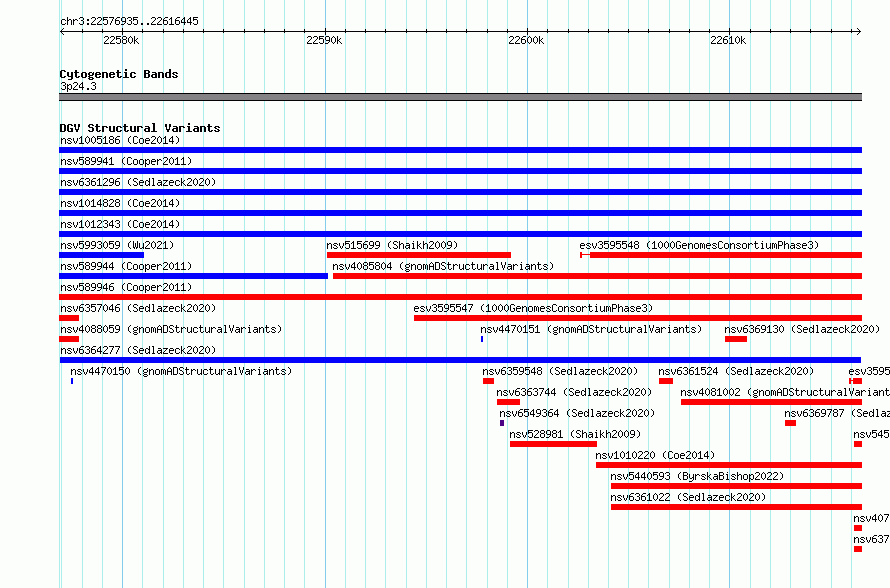
Task: Click the purple nsv6549364 marker
Action: [x=502, y=423]
